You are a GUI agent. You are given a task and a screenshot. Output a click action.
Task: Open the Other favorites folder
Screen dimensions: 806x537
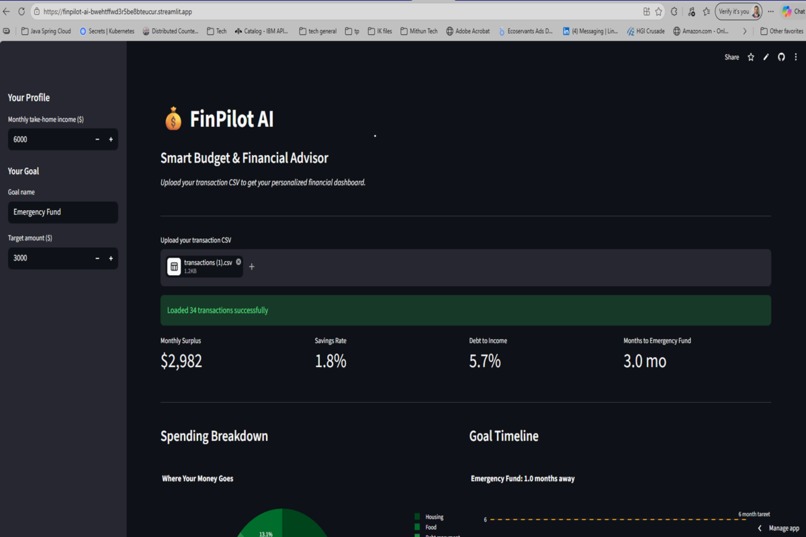tap(782, 31)
